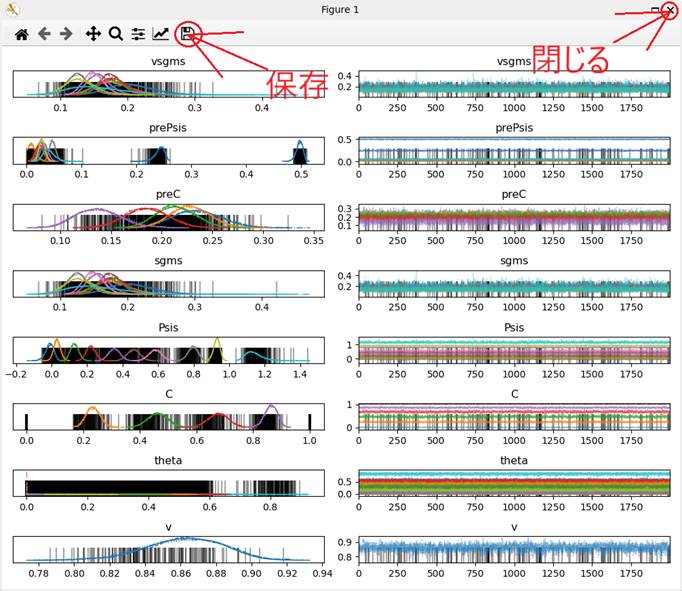Select the Pan axes tool
The height and width of the screenshot is (591, 682).
click(x=93, y=34)
